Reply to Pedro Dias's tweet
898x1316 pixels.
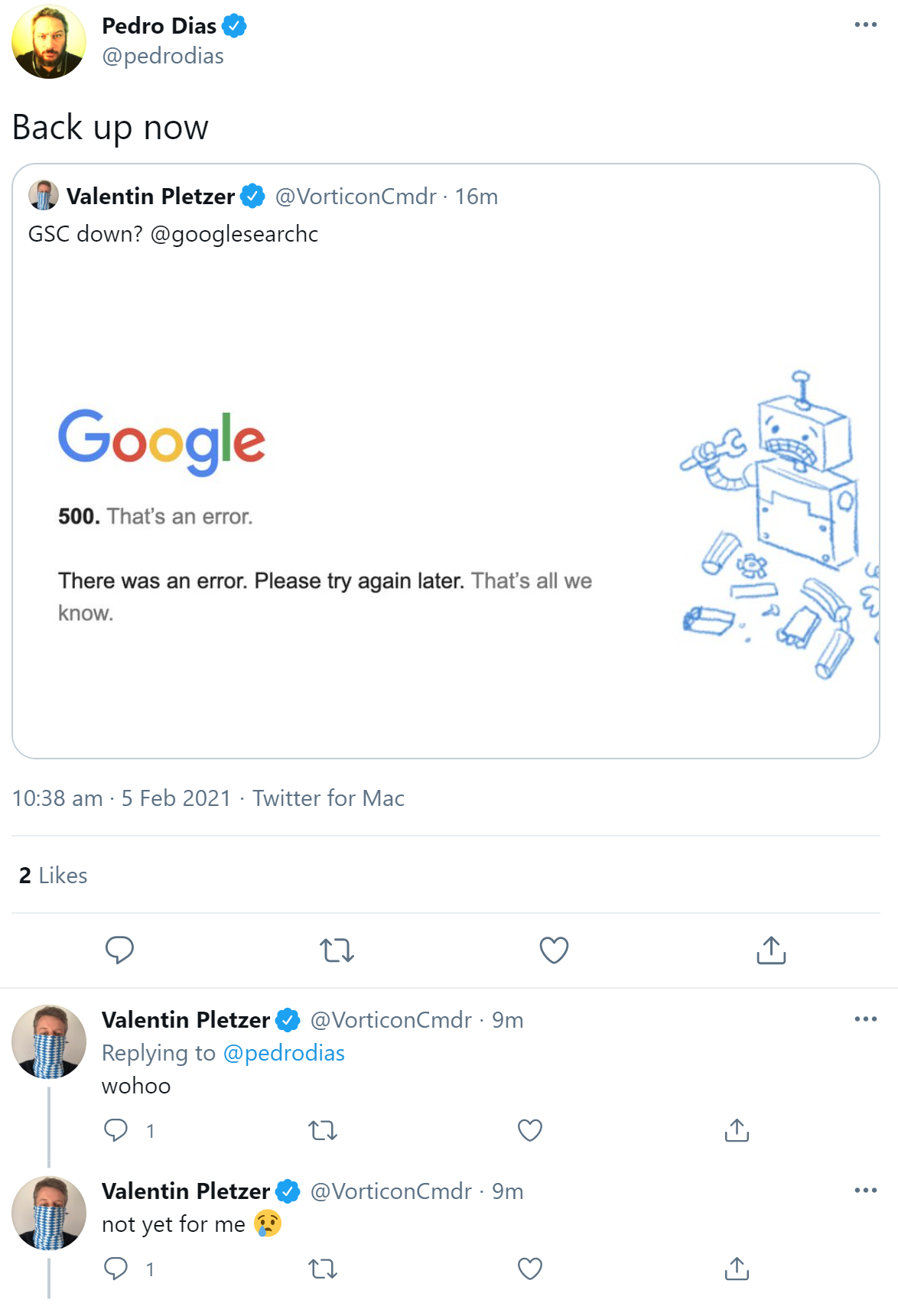[x=119, y=950]
